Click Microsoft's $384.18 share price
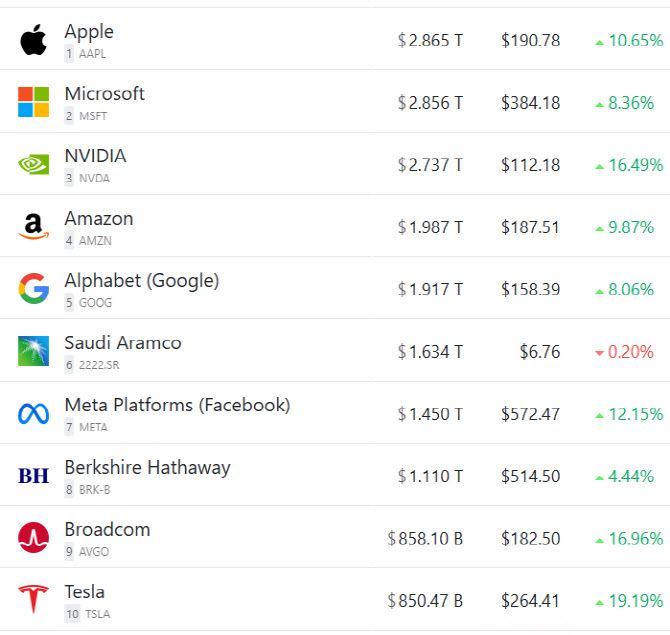 tap(530, 103)
